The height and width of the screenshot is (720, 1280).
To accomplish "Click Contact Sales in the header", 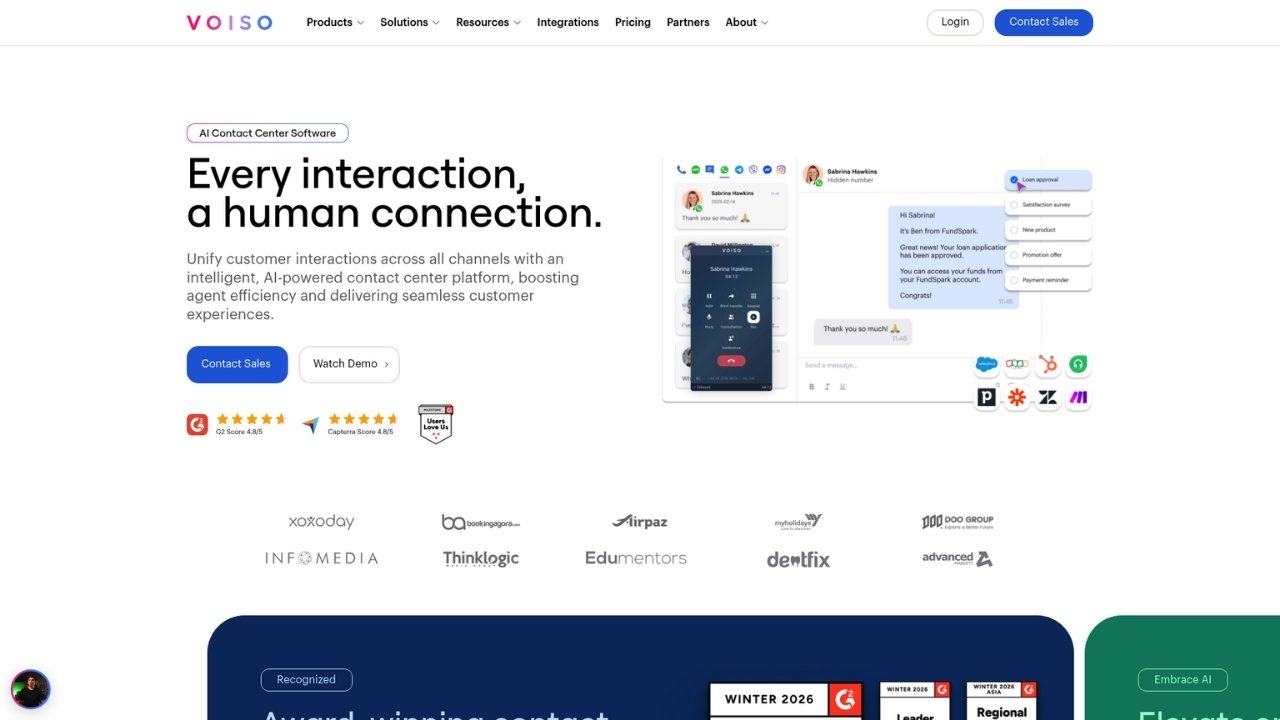I will [1044, 22].
